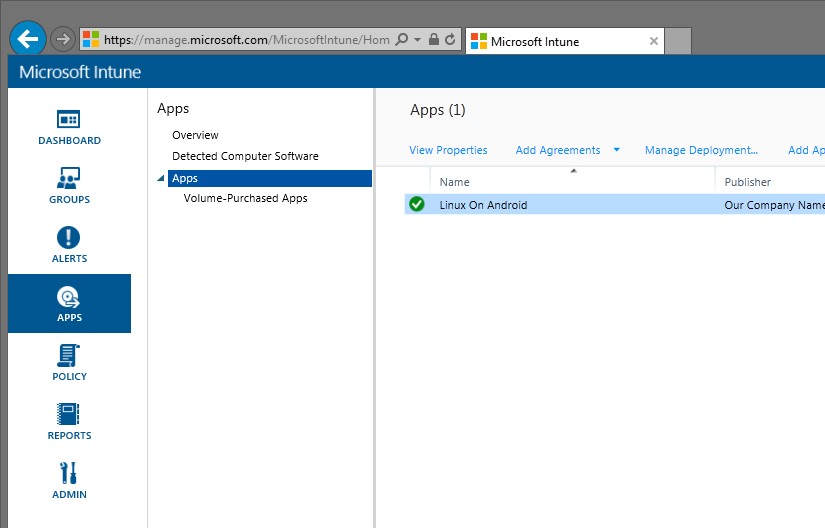825x528 pixels.
Task: Click the address bar lock icon
Action: [434, 39]
